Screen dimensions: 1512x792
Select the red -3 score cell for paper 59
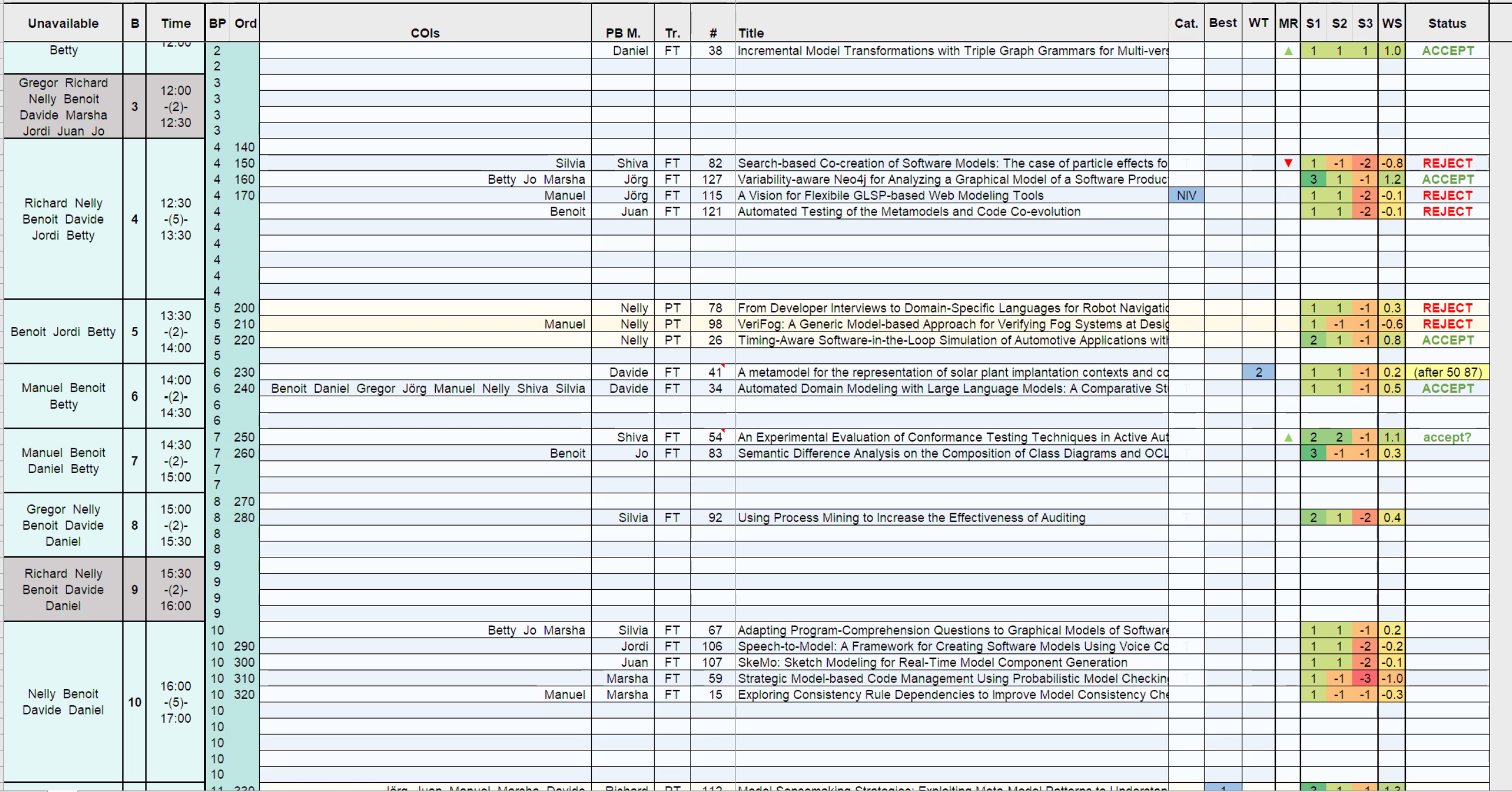pyautogui.click(x=1365, y=678)
